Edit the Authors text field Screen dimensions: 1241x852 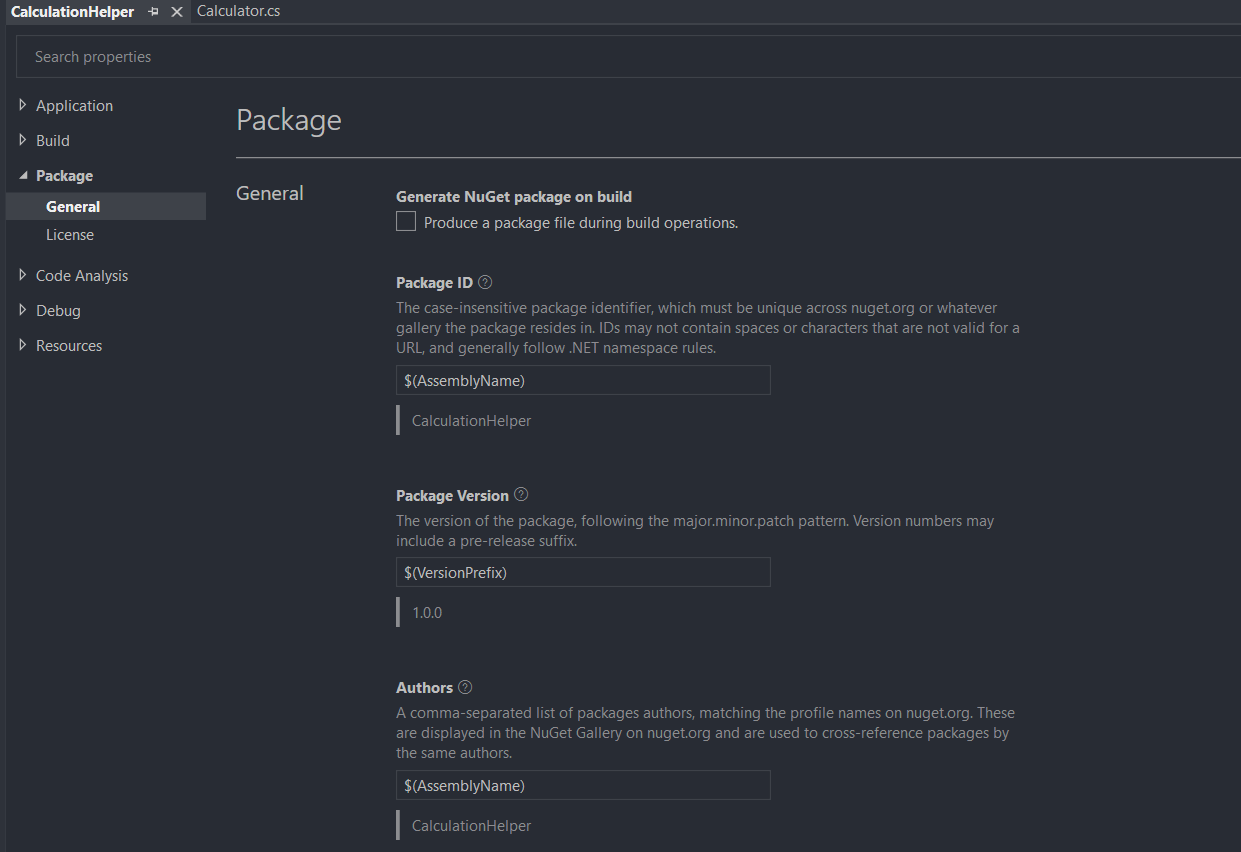click(x=583, y=785)
